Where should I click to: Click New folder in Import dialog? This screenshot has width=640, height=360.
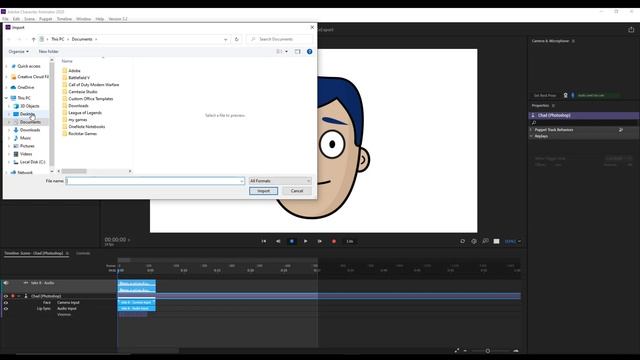49,51
